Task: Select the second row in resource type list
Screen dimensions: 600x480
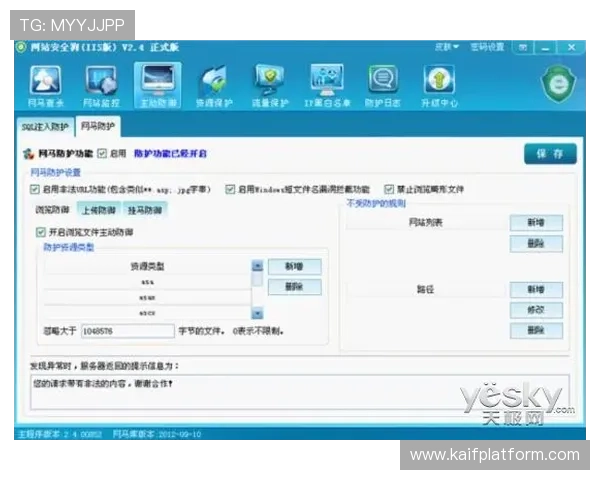Action: click(x=147, y=298)
